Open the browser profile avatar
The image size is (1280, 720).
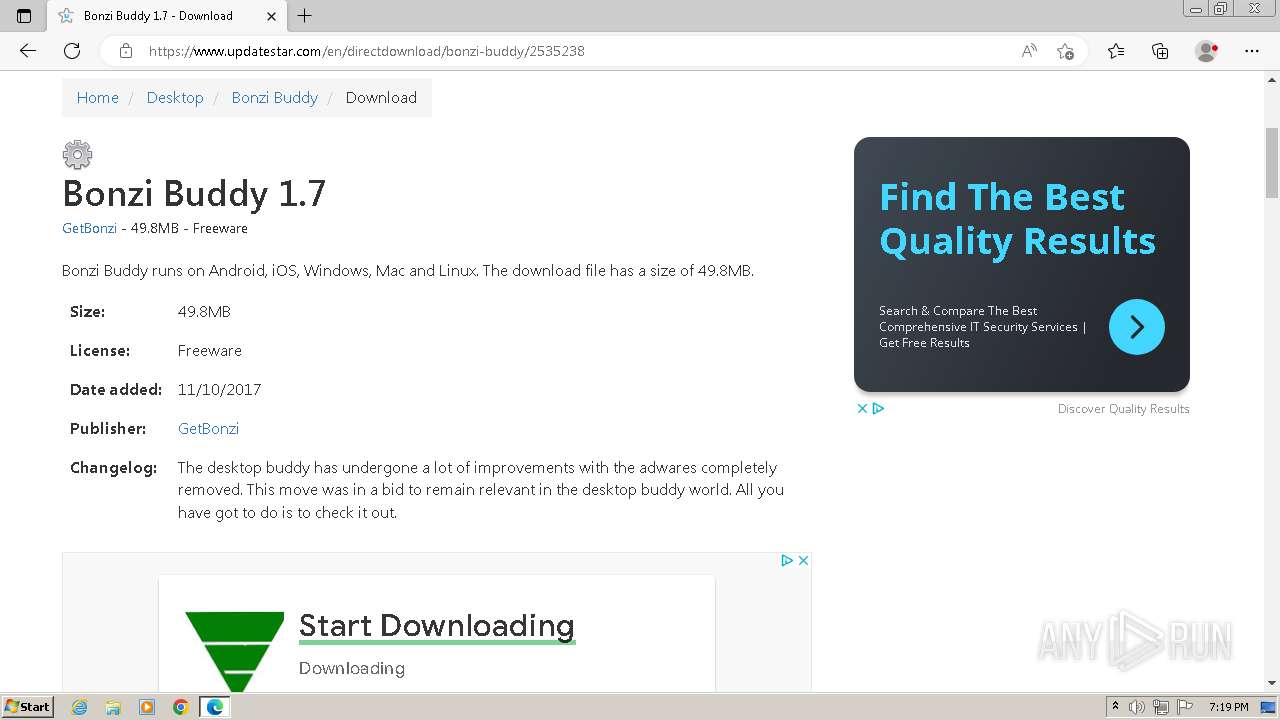(x=1206, y=51)
